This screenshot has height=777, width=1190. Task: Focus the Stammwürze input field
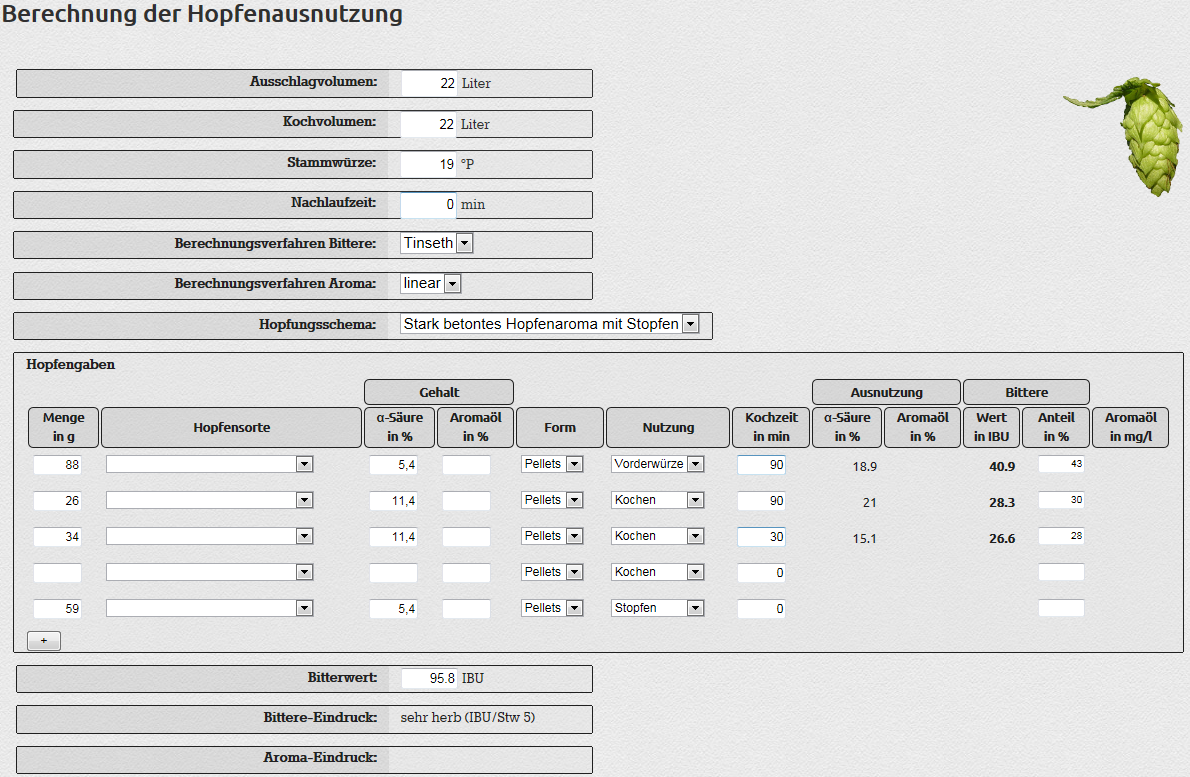tap(428, 164)
